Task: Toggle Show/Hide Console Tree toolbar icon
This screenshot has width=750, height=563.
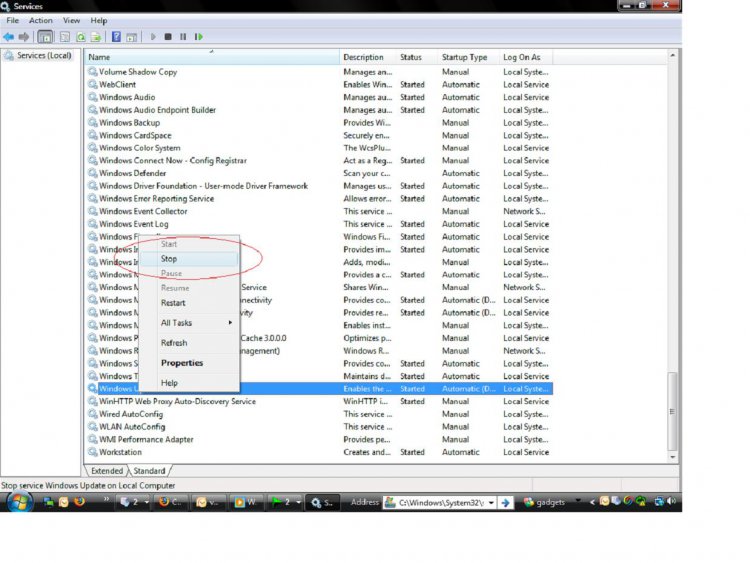Action: click(x=45, y=37)
